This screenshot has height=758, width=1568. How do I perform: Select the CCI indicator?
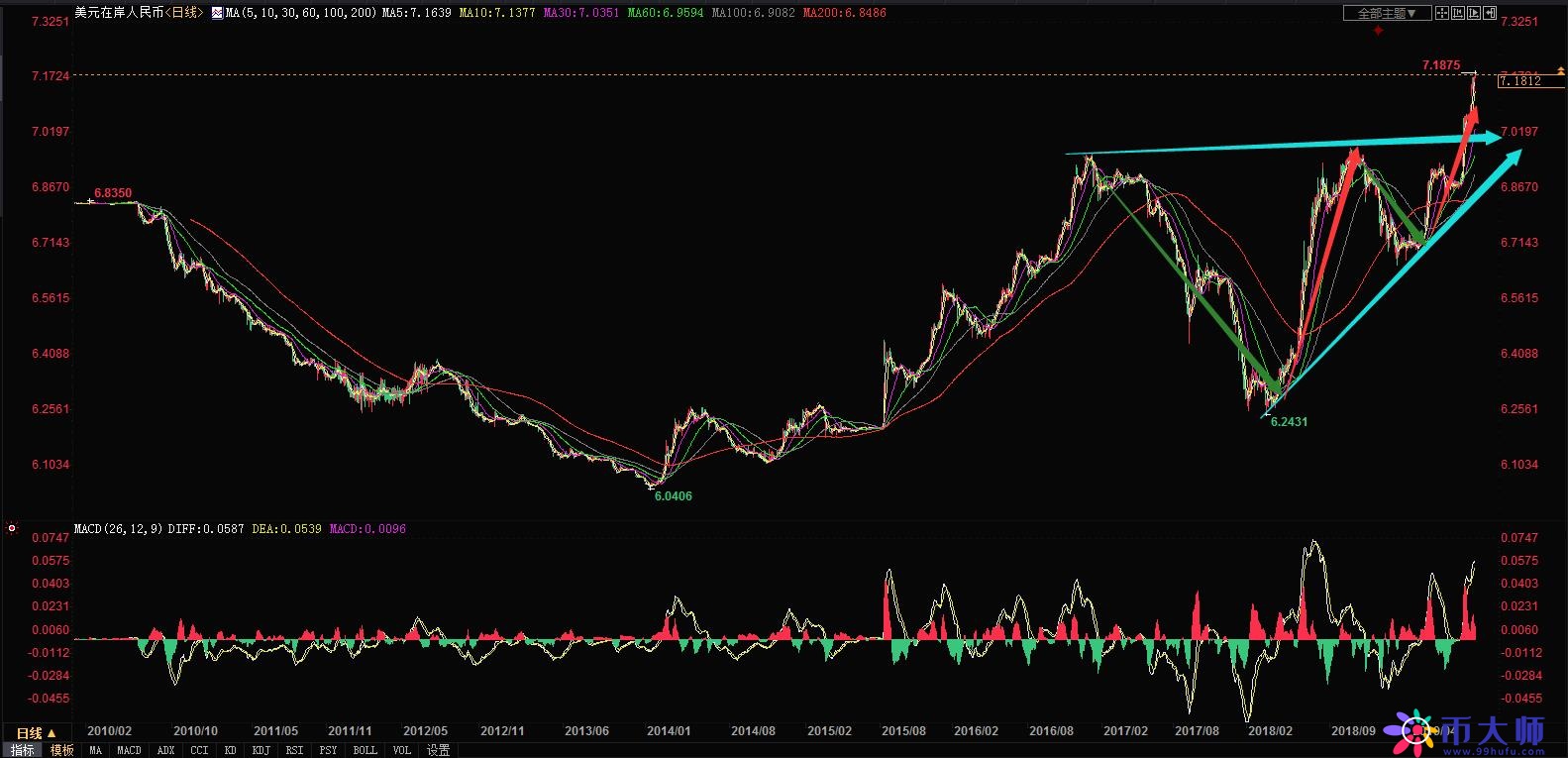point(199,750)
